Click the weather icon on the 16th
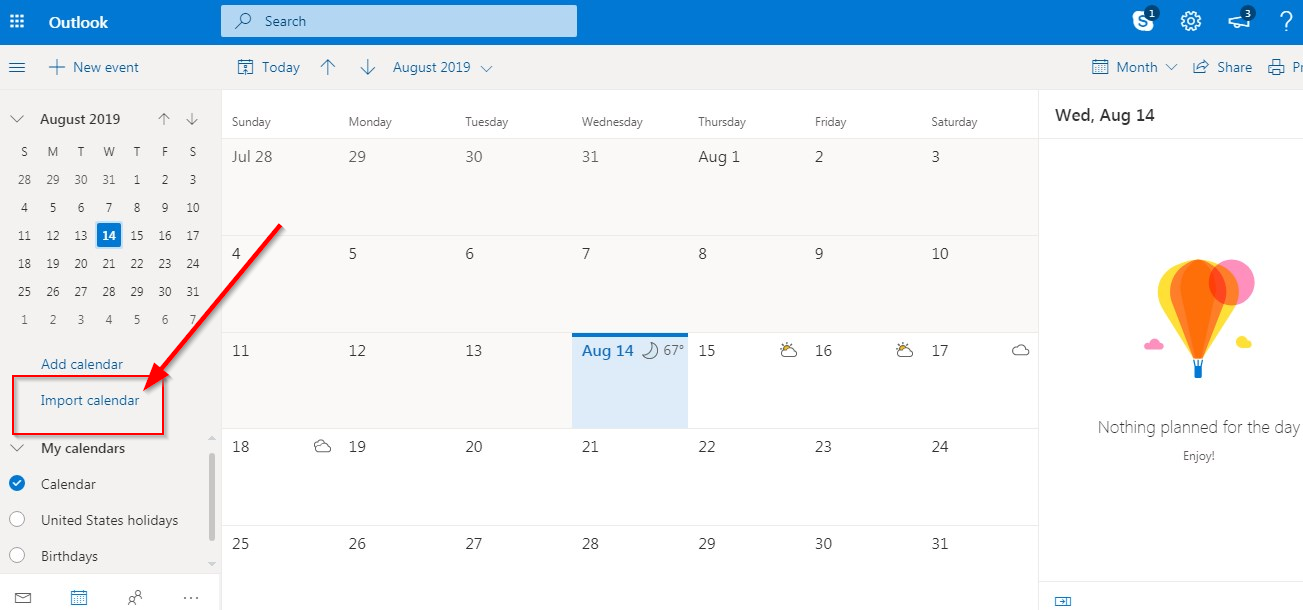The width and height of the screenshot is (1303, 610). click(x=905, y=350)
